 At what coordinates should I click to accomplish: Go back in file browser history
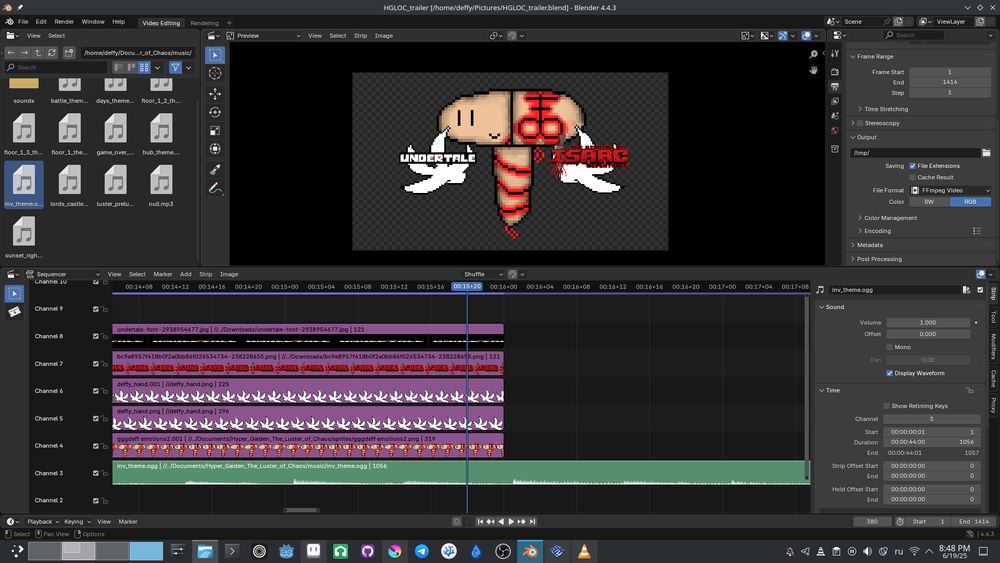11,52
